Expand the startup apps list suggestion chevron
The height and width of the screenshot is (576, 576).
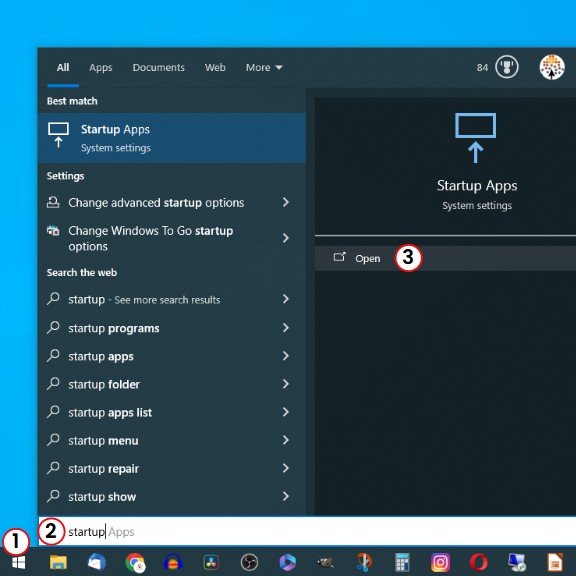click(x=286, y=412)
